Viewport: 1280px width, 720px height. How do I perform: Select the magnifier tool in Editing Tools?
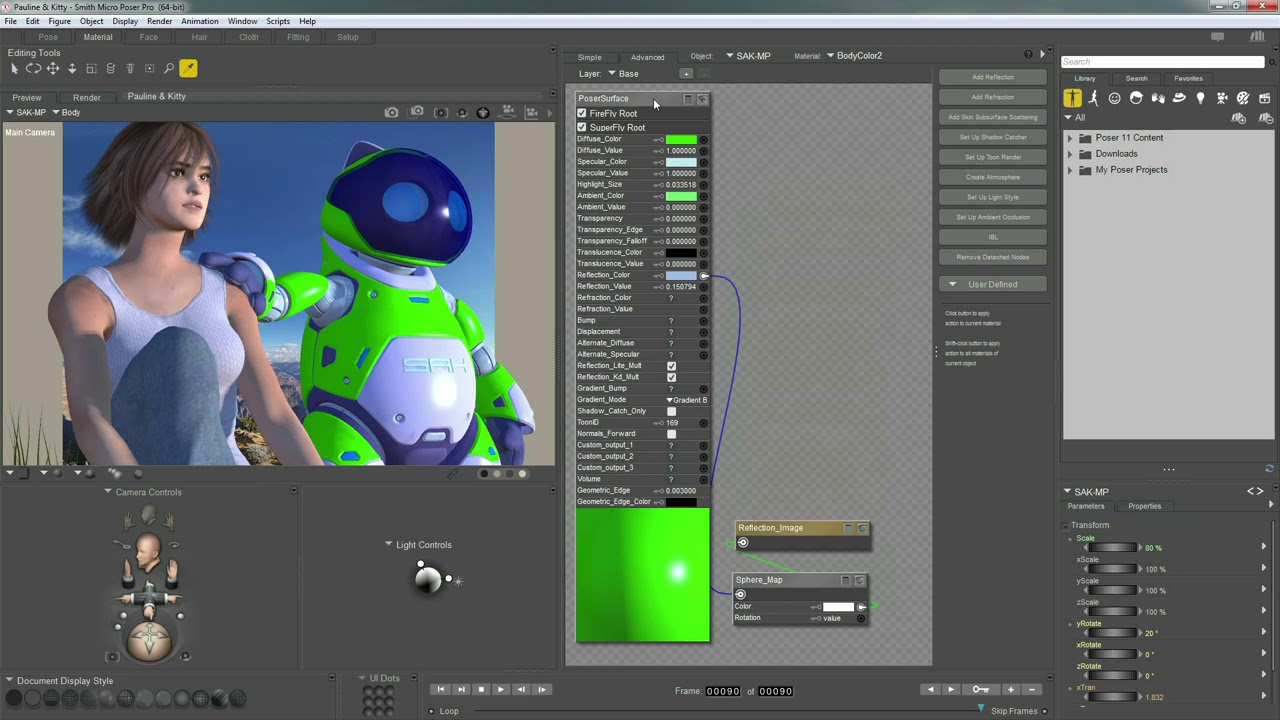pyautogui.click(x=169, y=68)
